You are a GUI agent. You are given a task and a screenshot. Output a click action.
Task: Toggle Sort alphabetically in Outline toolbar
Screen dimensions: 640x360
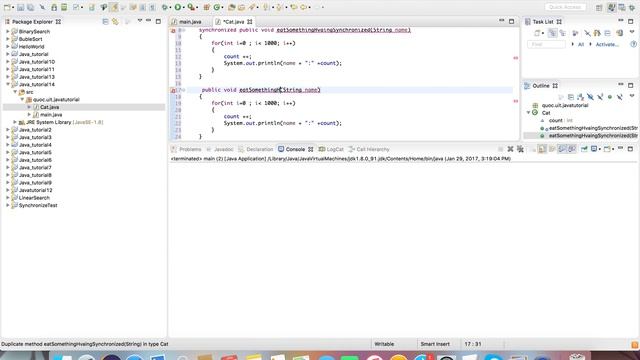[580, 97]
